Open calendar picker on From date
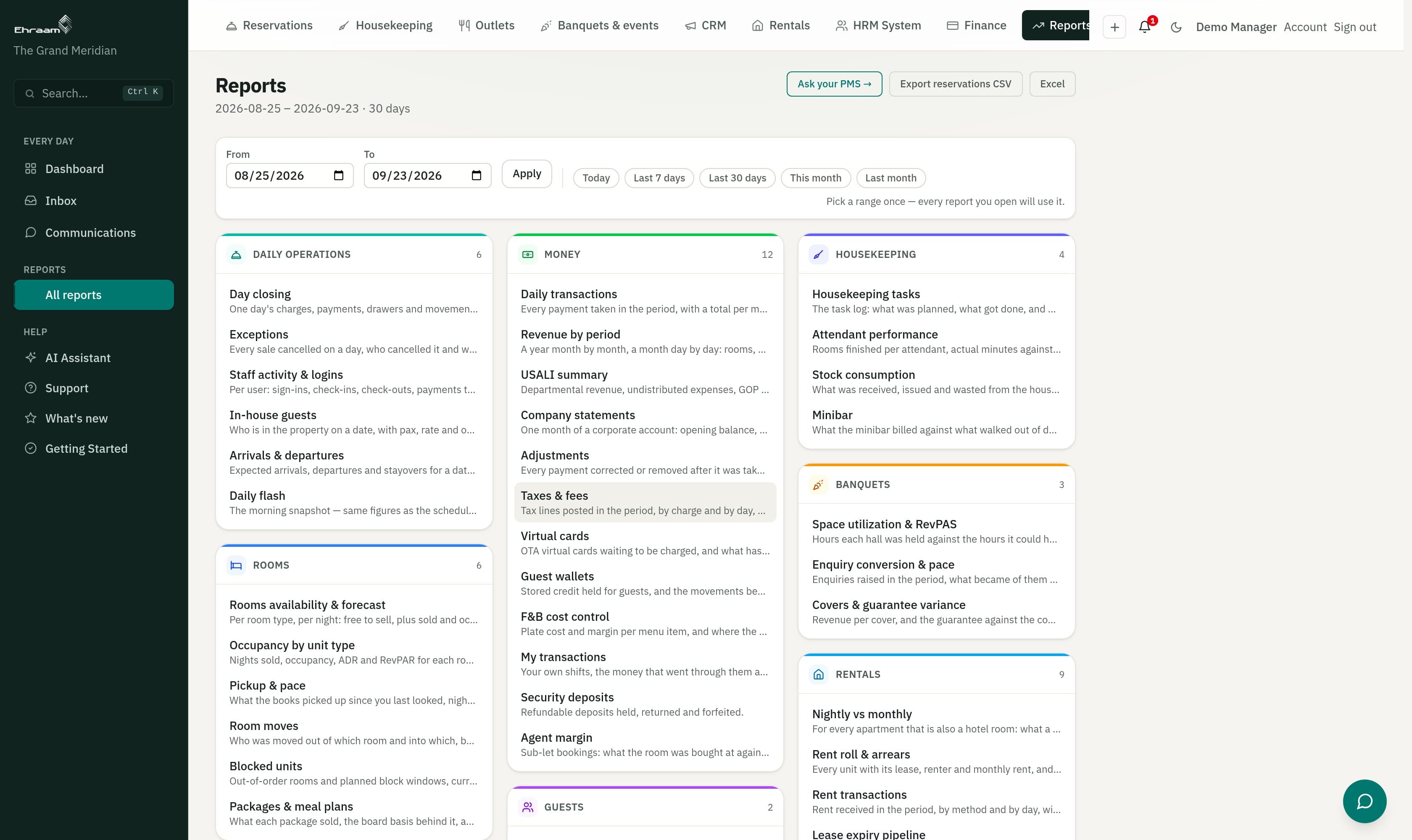 point(339,176)
